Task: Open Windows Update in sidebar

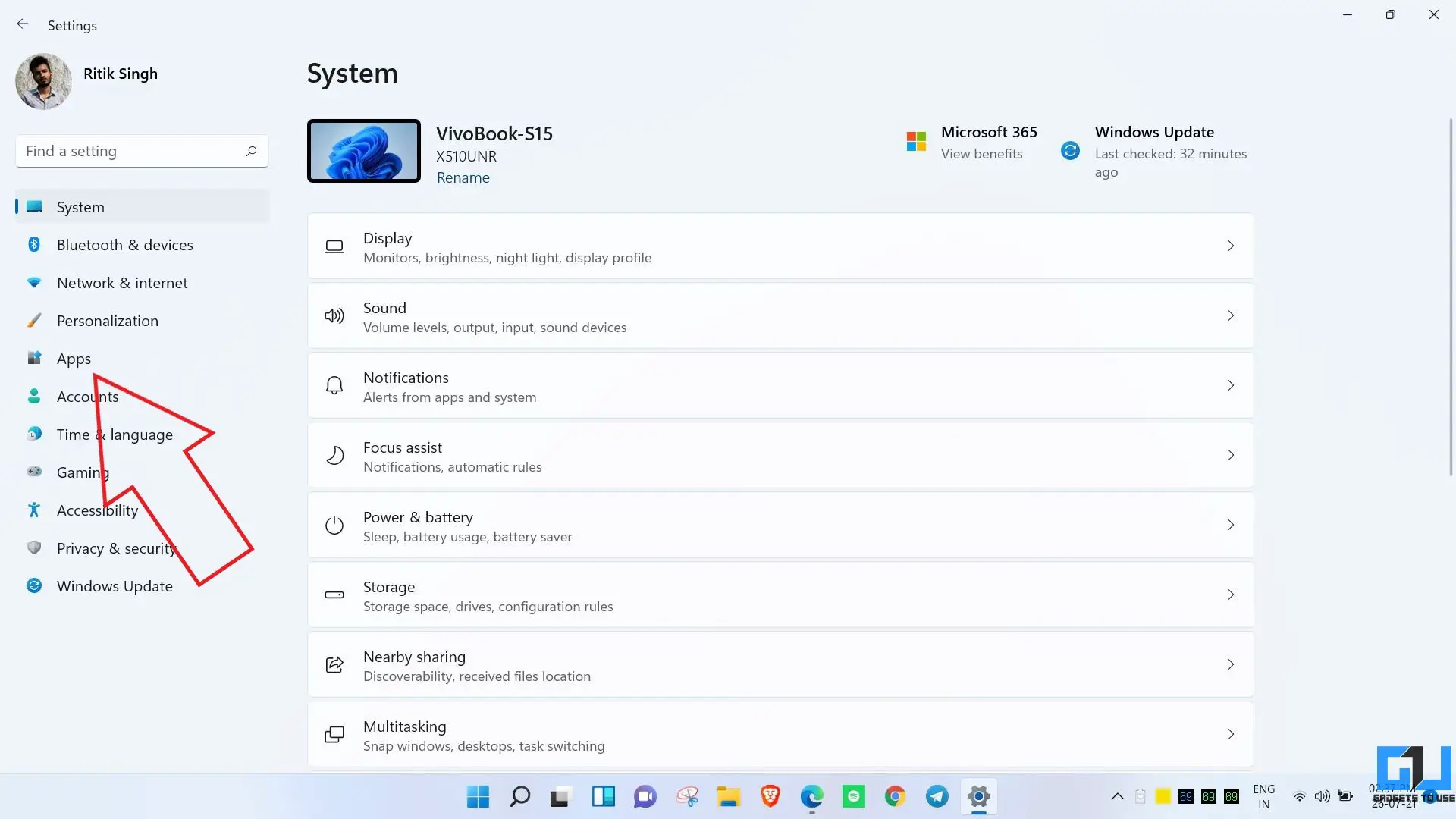Action: coord(142,586)
